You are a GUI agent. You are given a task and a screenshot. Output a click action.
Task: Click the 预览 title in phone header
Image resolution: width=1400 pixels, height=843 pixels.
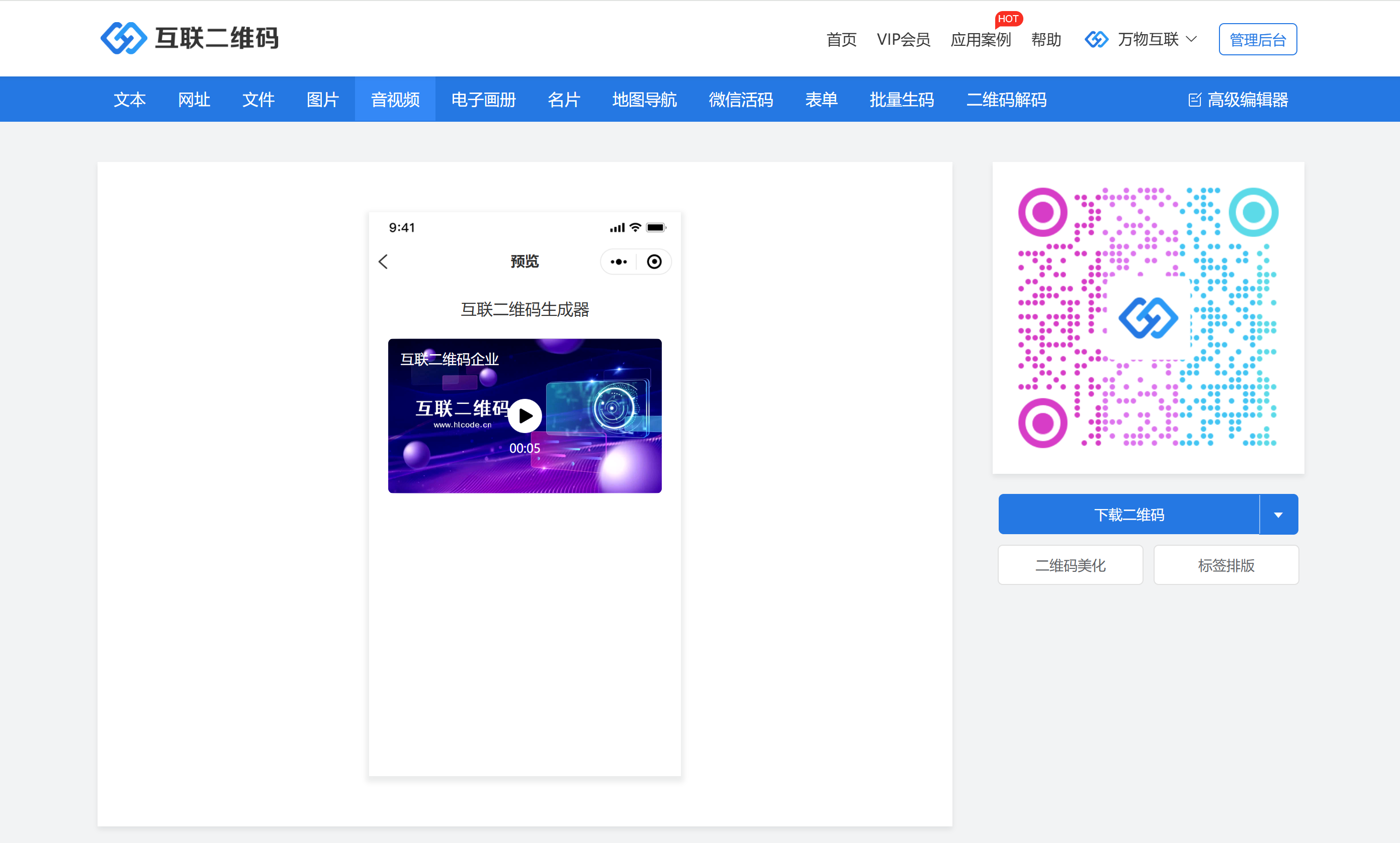click(525, 262)
